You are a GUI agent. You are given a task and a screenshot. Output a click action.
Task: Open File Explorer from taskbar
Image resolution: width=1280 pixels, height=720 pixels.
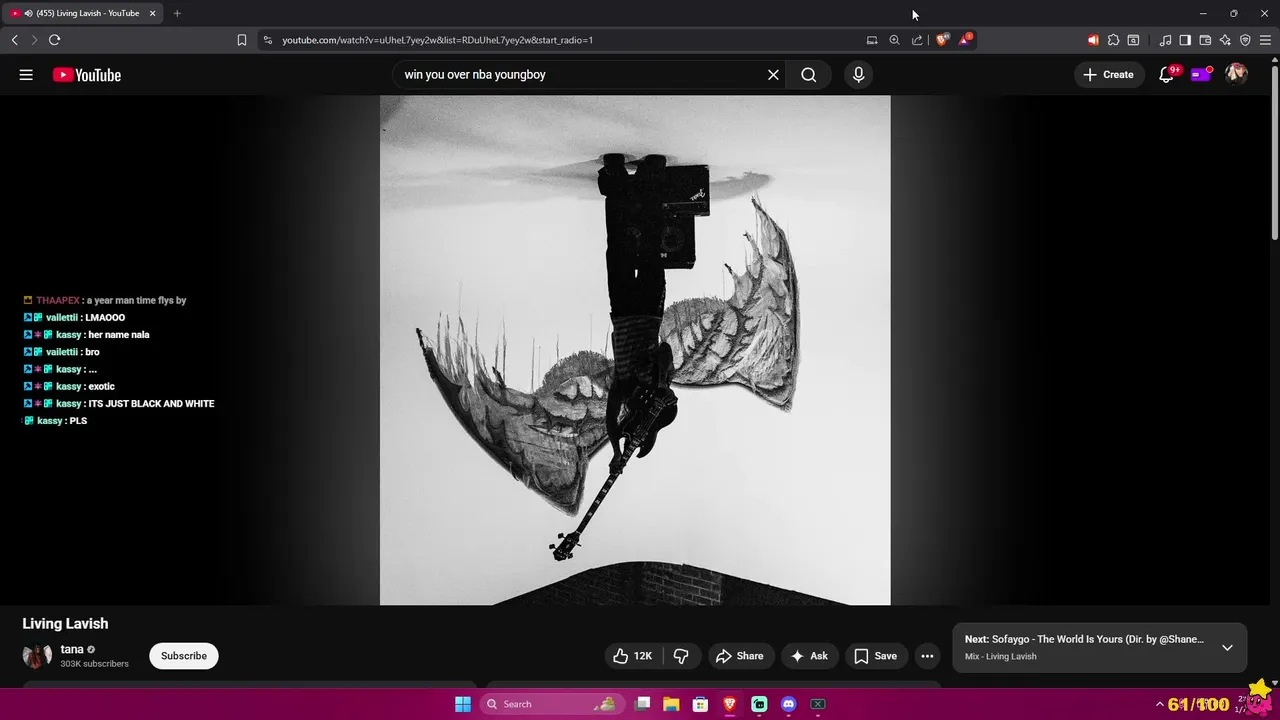(x=671, y=704)
